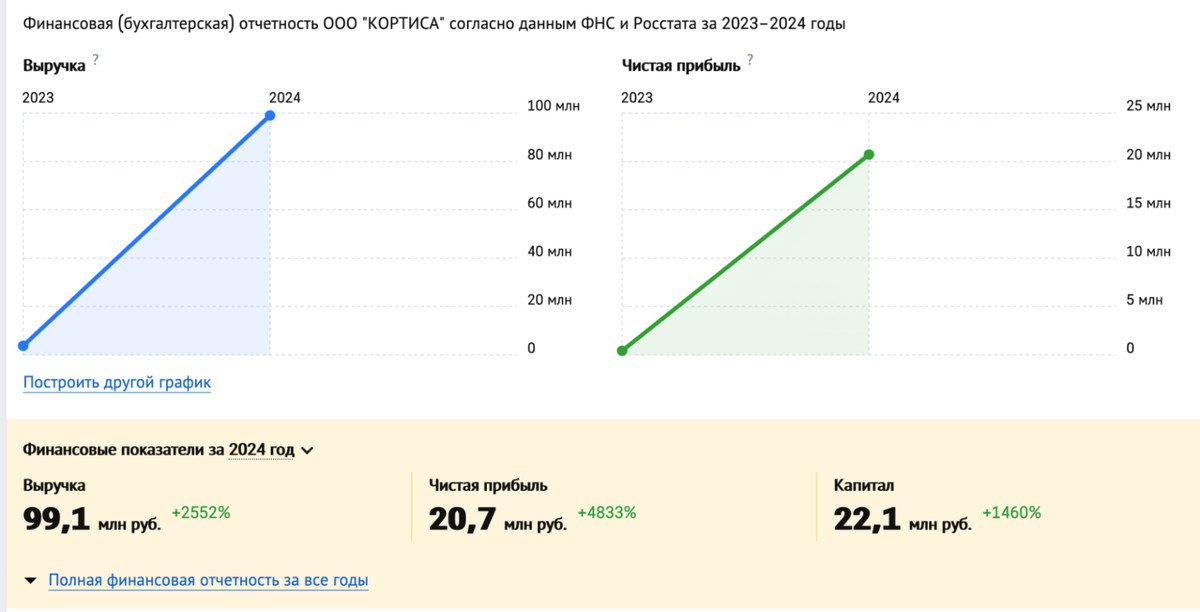Open "Построить другой график" link
This screenshot has width=1200, height=612.
[116, 382]
